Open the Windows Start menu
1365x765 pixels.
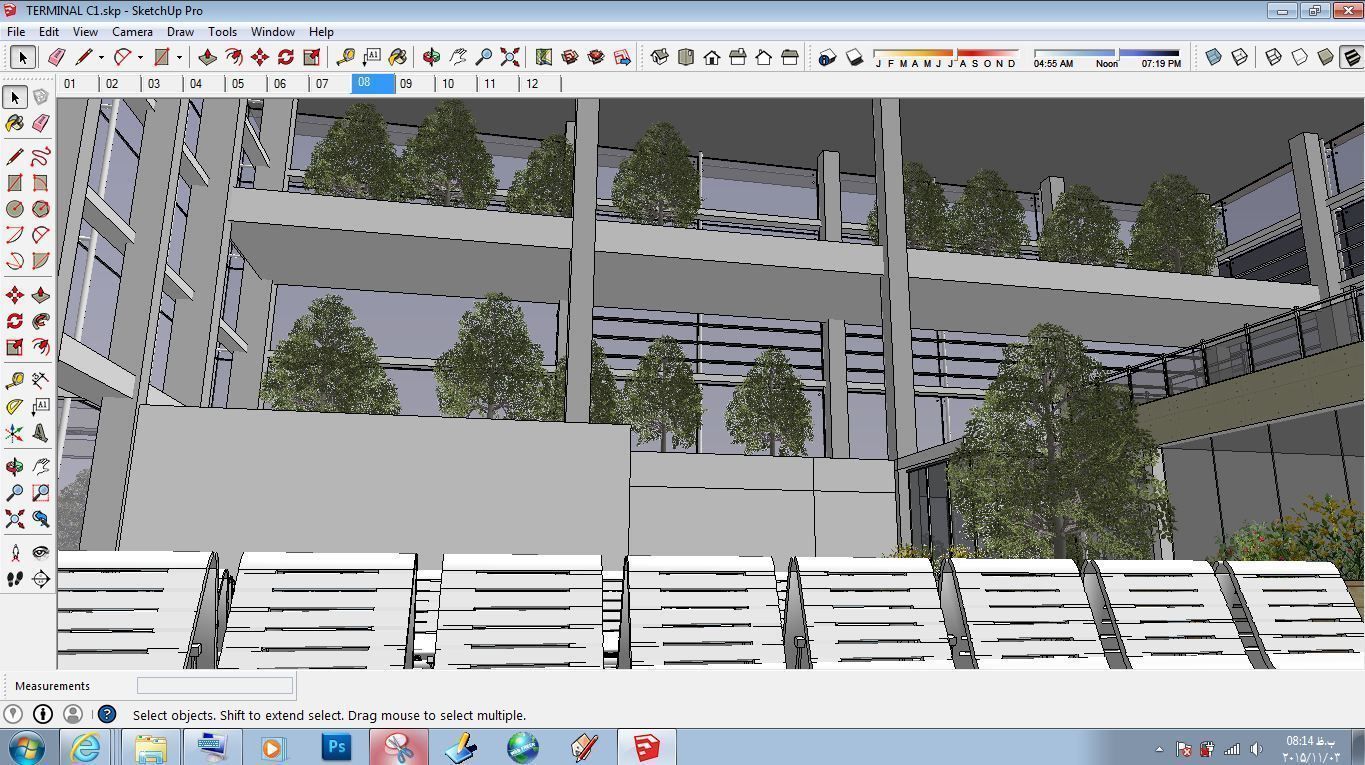[26, 747]
